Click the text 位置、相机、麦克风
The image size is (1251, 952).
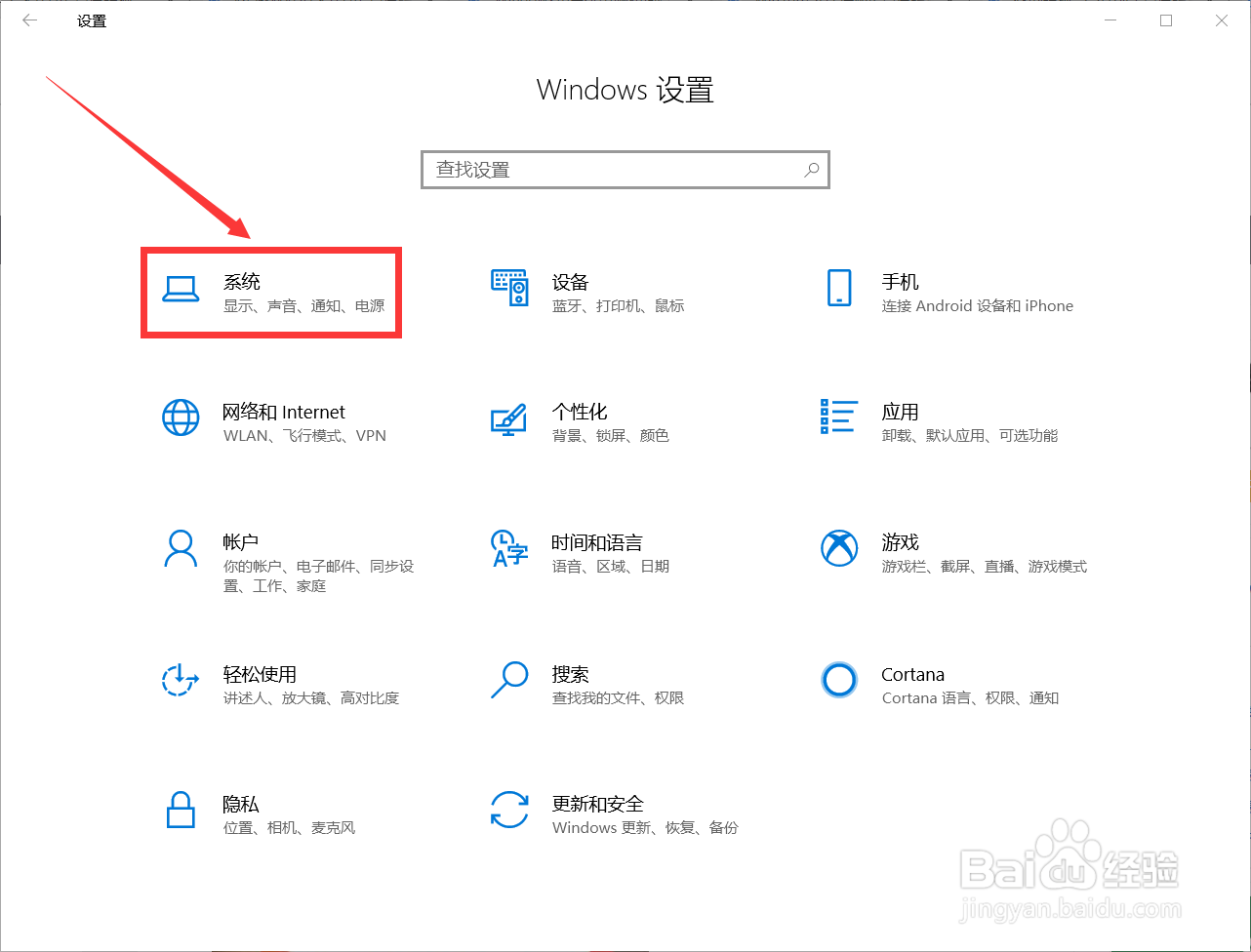pyautogui.click(x=289, y=827)
